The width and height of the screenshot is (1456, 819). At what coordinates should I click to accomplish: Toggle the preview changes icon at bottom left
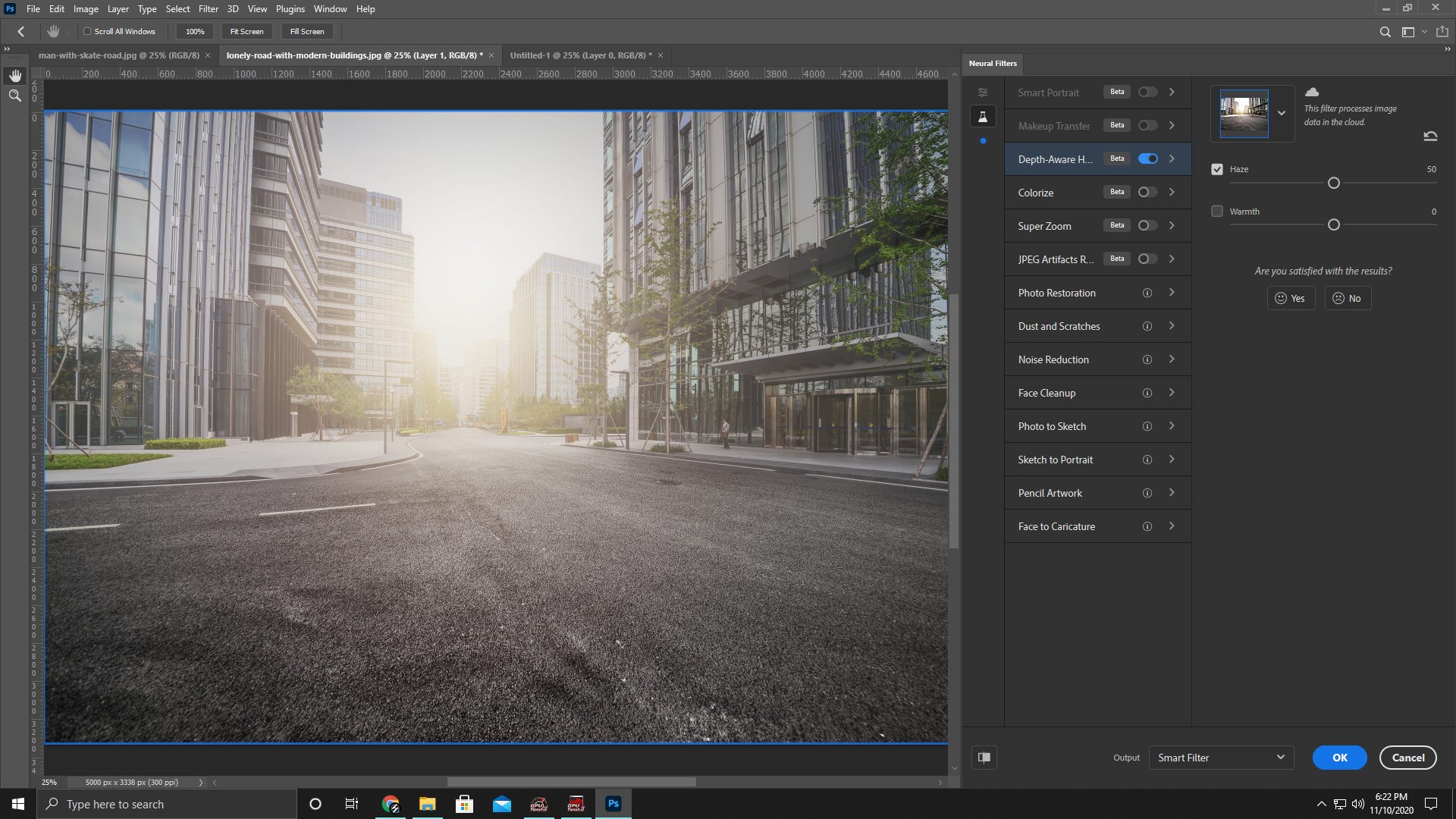click(984, 758)
